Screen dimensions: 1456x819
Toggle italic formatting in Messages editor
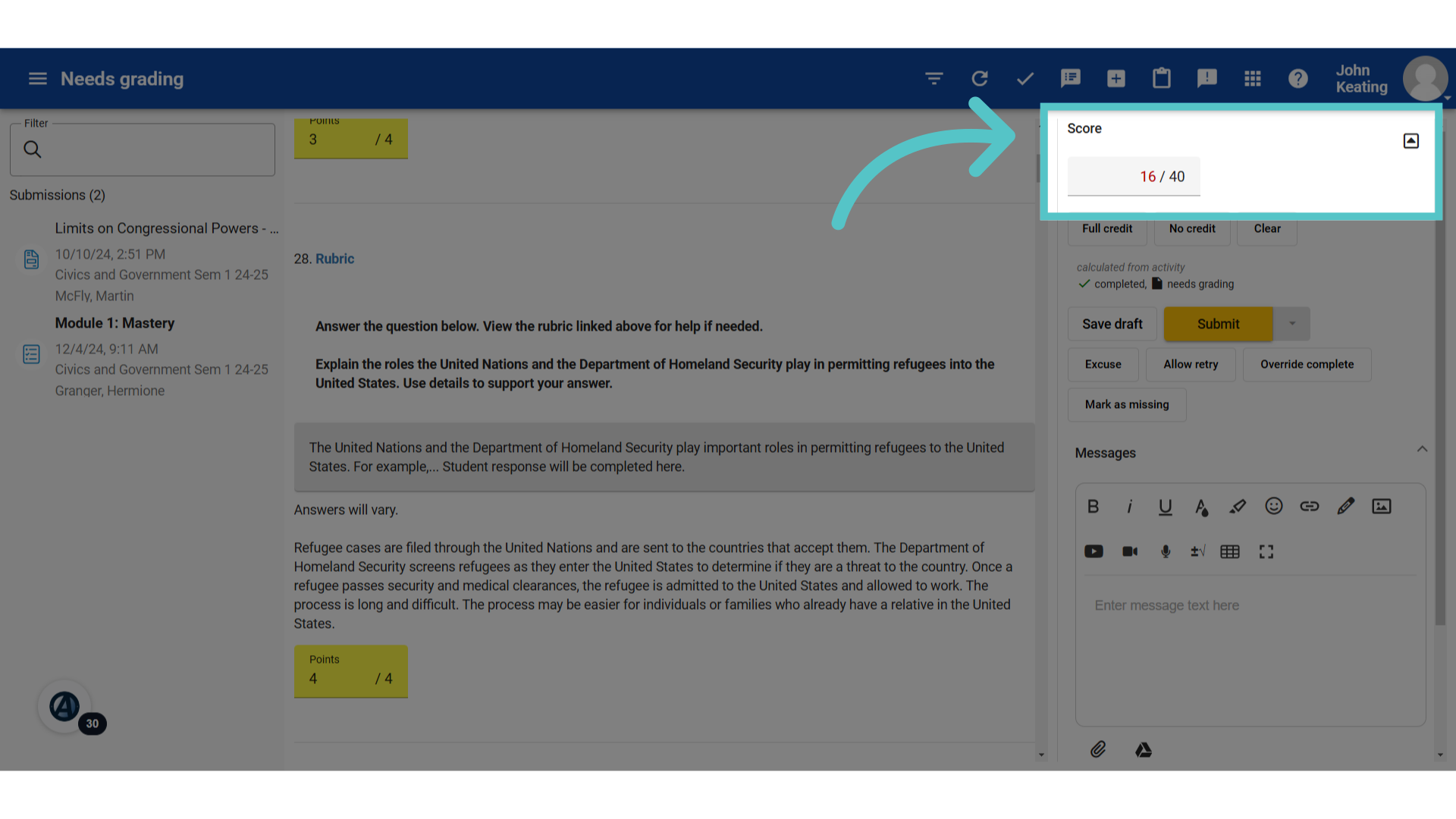[1129, 507]
